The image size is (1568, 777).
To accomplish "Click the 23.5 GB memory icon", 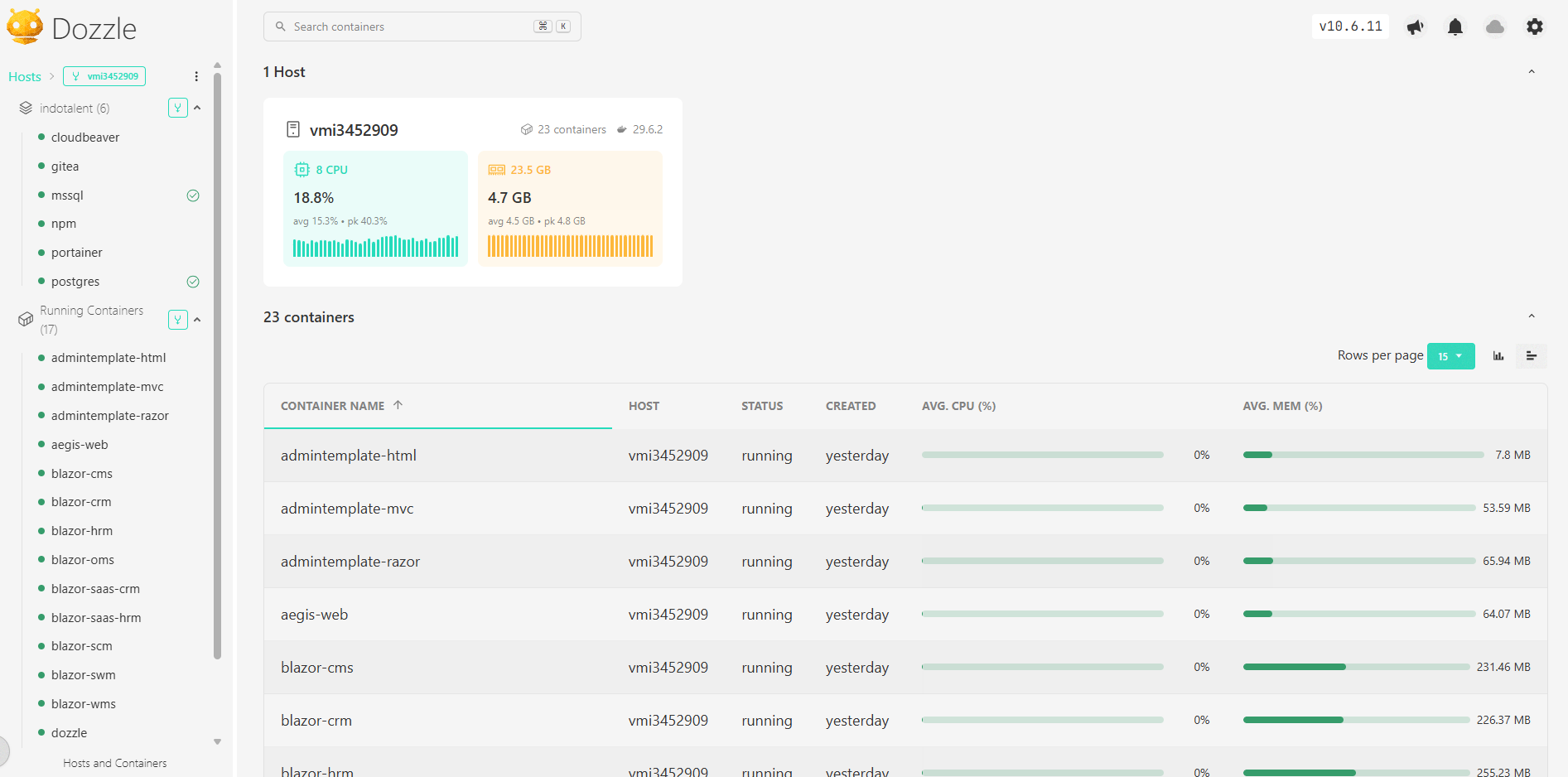I will (x=496, y=170).
